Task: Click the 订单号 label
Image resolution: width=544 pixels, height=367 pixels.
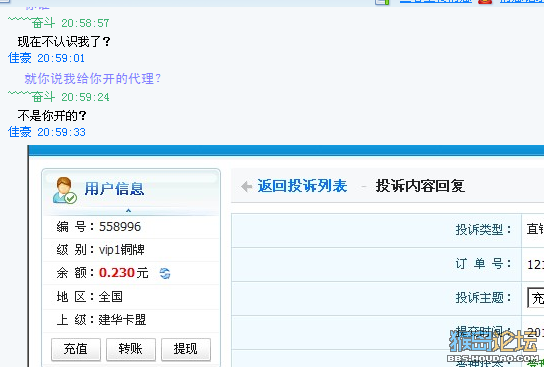Action: tap(483, 264)
